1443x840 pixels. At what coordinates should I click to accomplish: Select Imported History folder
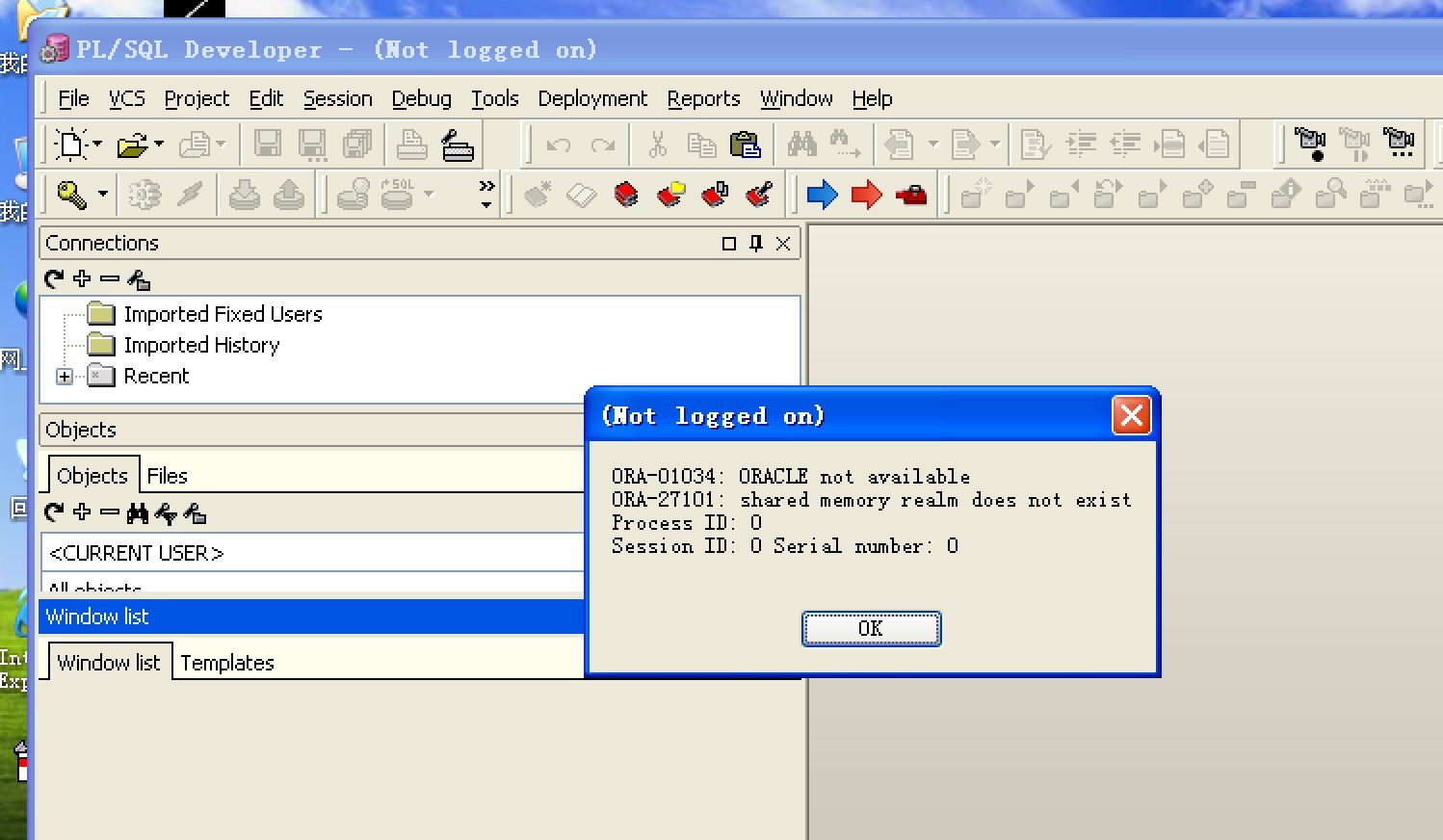click(x=201, y=345)
